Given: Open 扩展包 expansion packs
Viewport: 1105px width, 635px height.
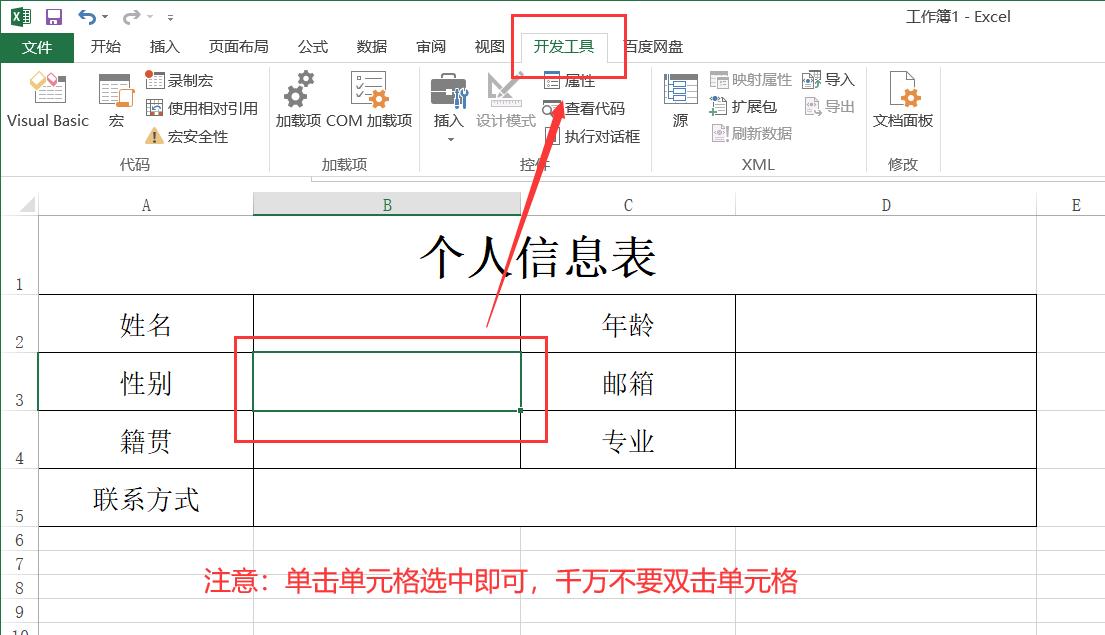Looking at the screenshot, I should pos(743,106).
